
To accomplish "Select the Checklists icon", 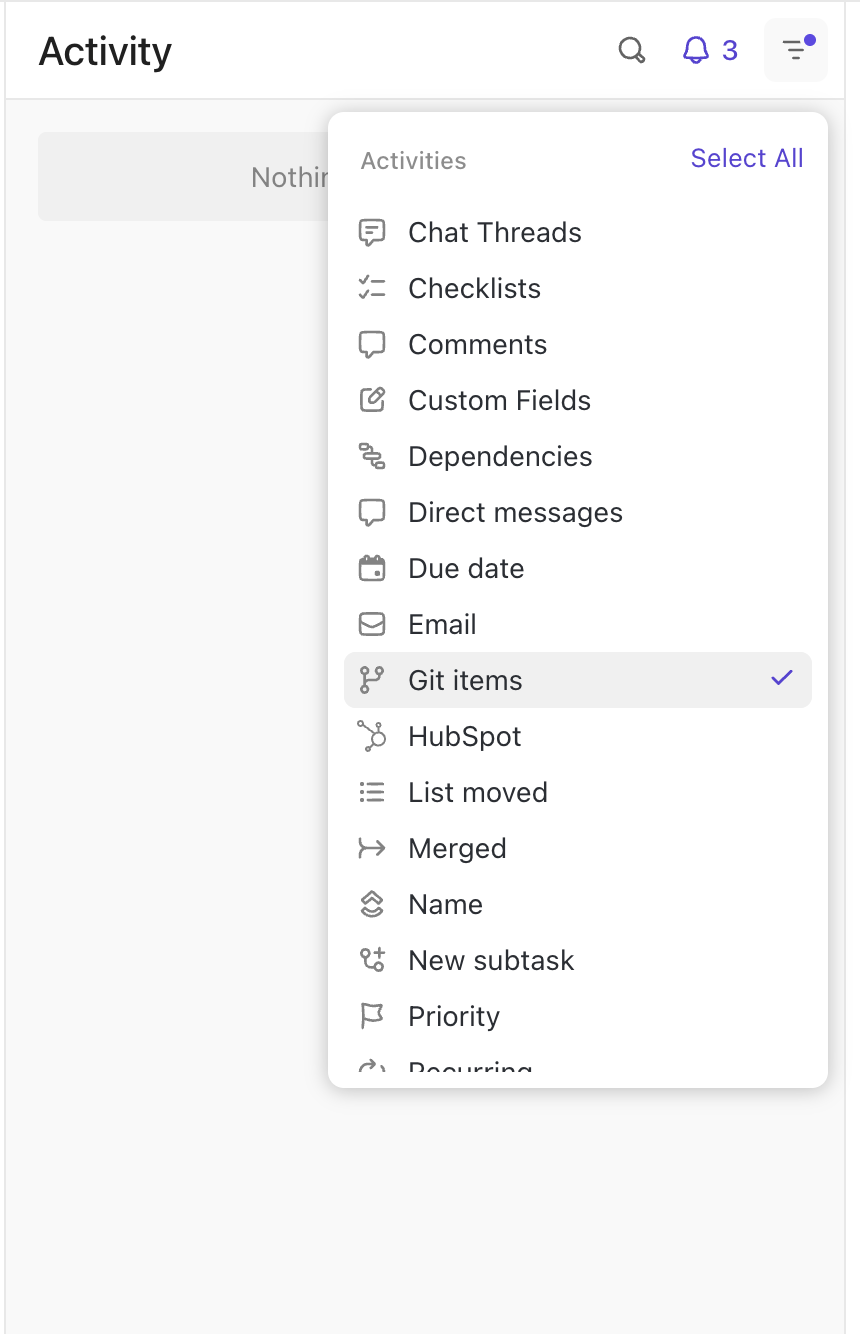I will coord(371,288).
